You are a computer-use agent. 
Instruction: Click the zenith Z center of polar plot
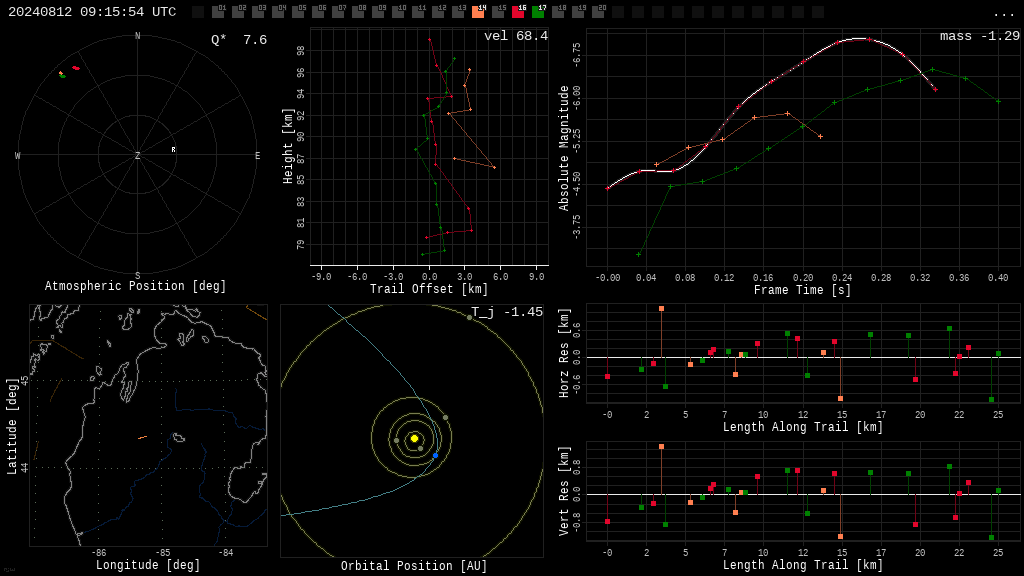(137, 155)
